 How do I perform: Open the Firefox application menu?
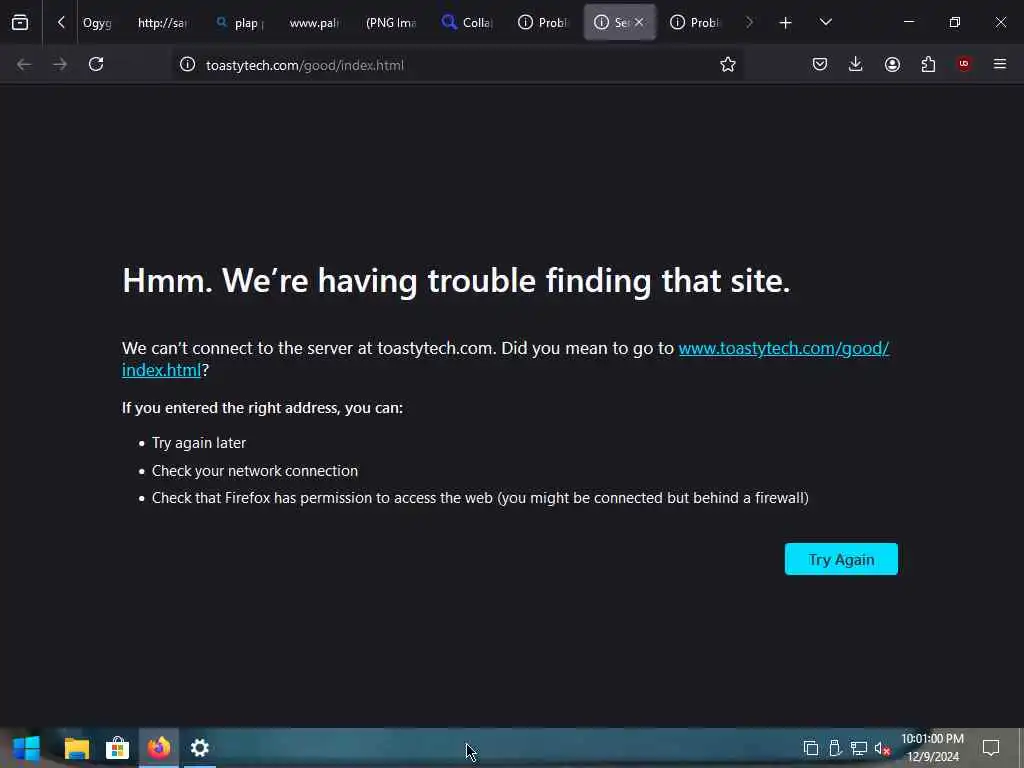pos(1000,64)
